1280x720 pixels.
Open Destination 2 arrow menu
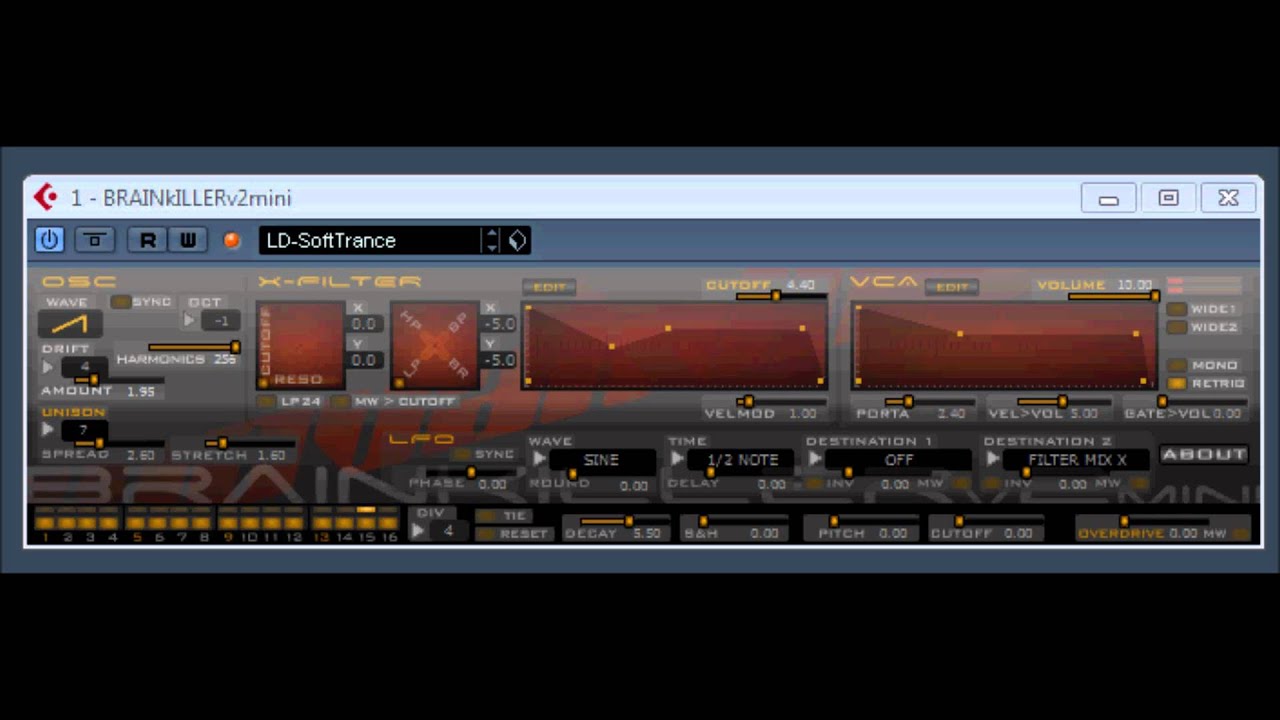992,459
